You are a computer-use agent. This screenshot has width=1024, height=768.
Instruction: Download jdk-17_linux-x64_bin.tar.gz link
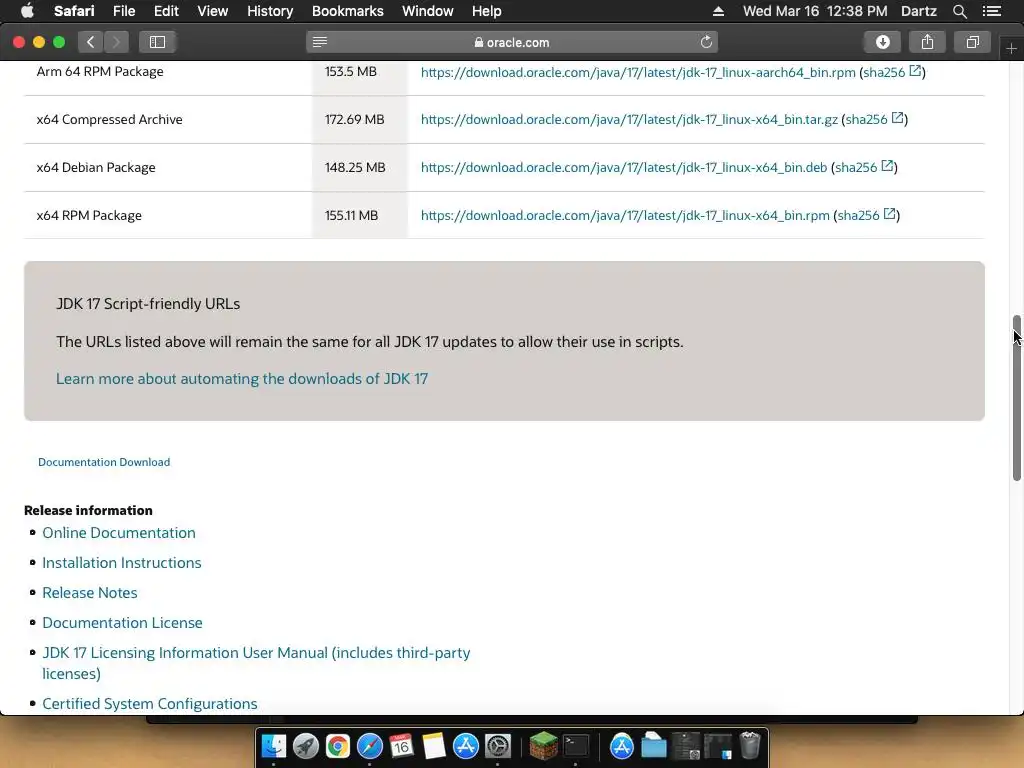coord(629,120)
